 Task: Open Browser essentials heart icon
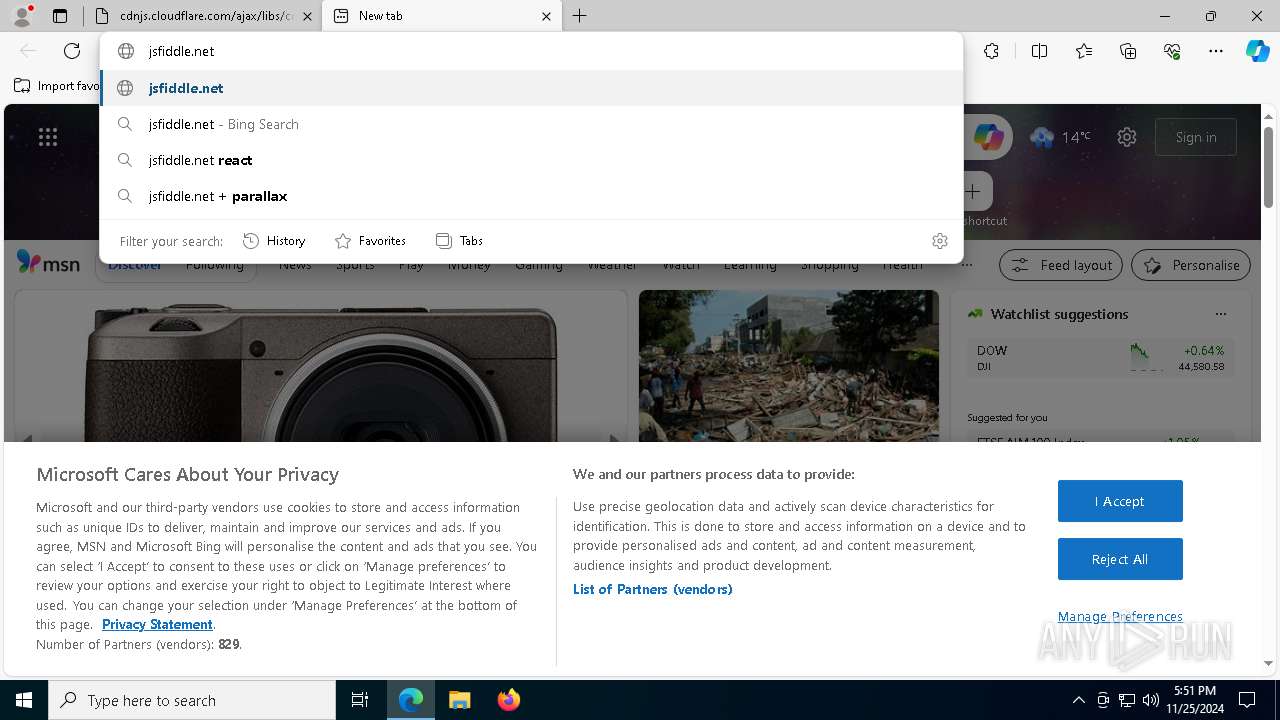1172,51
